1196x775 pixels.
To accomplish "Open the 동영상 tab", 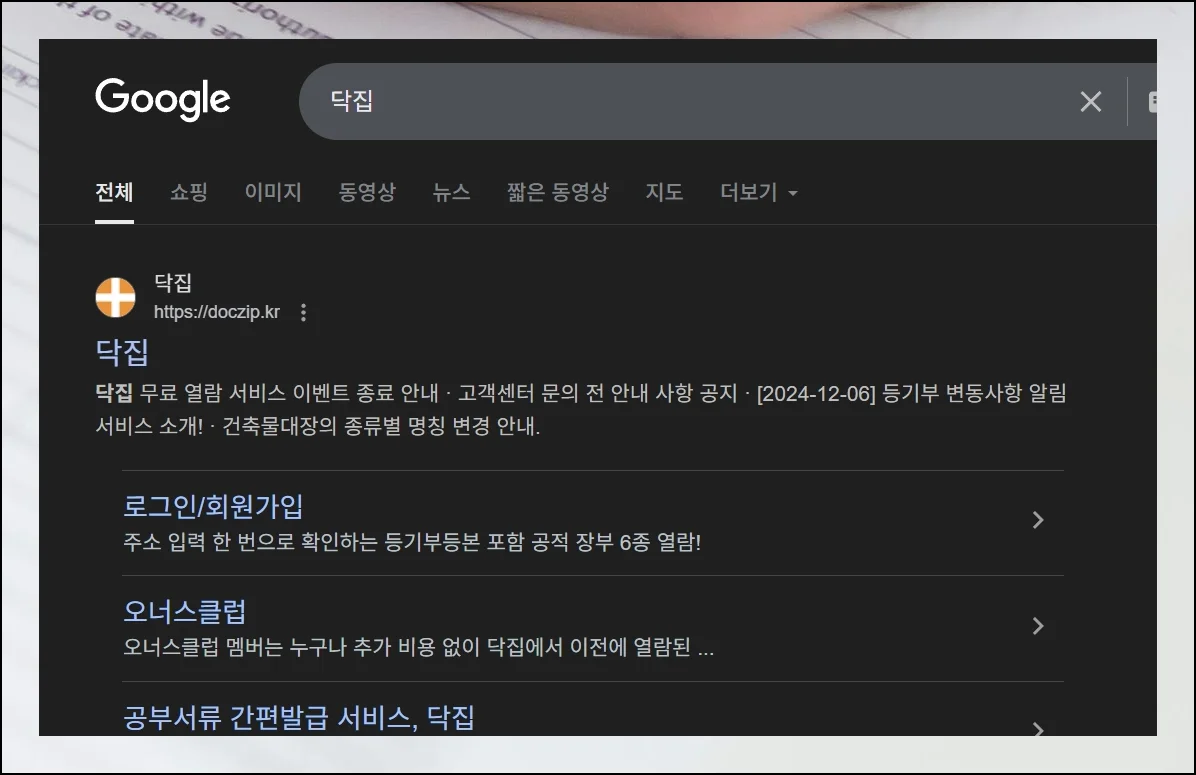I will 367,192.
